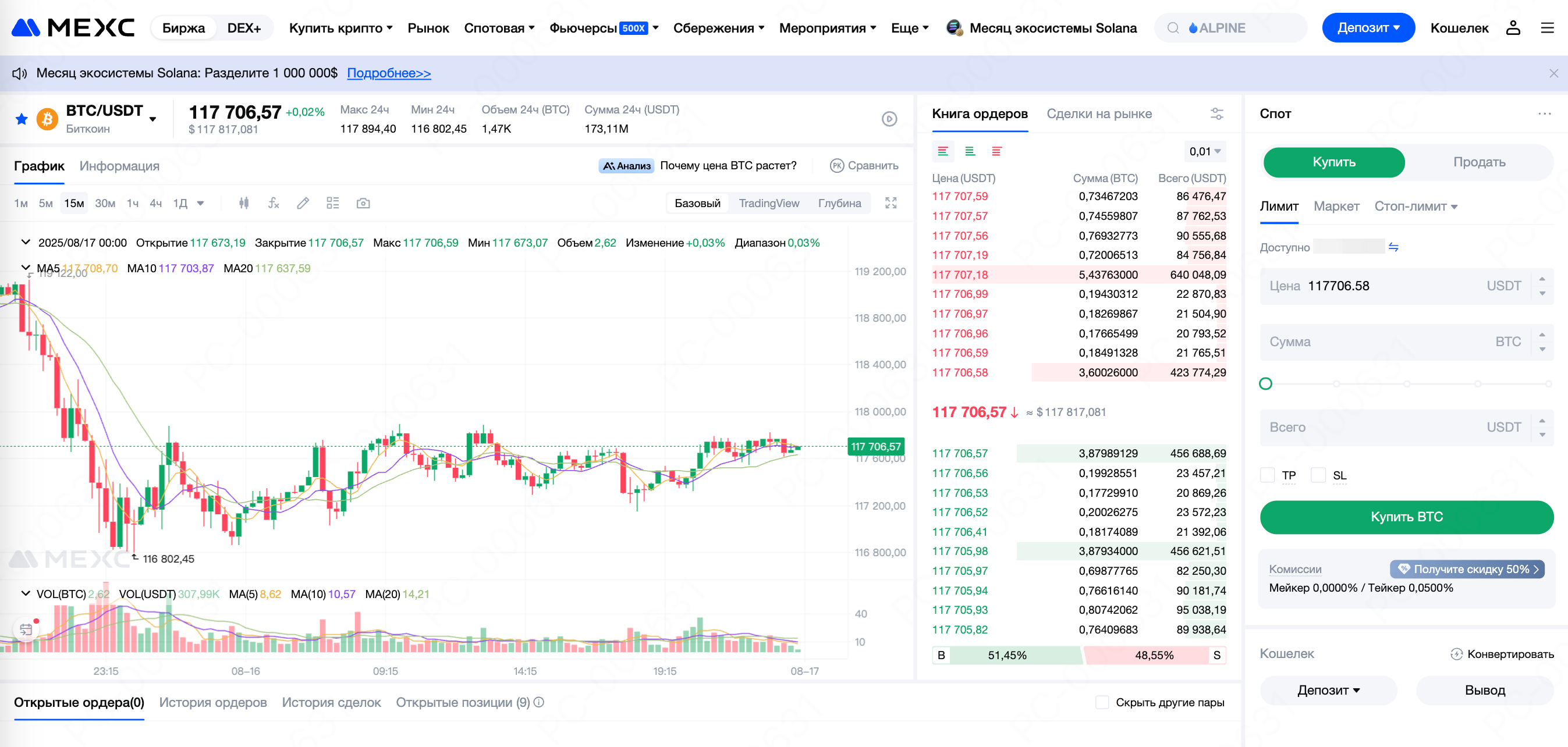Switch to the Sell side toggle
1568x747 pixels.
tap(1478, 162)
